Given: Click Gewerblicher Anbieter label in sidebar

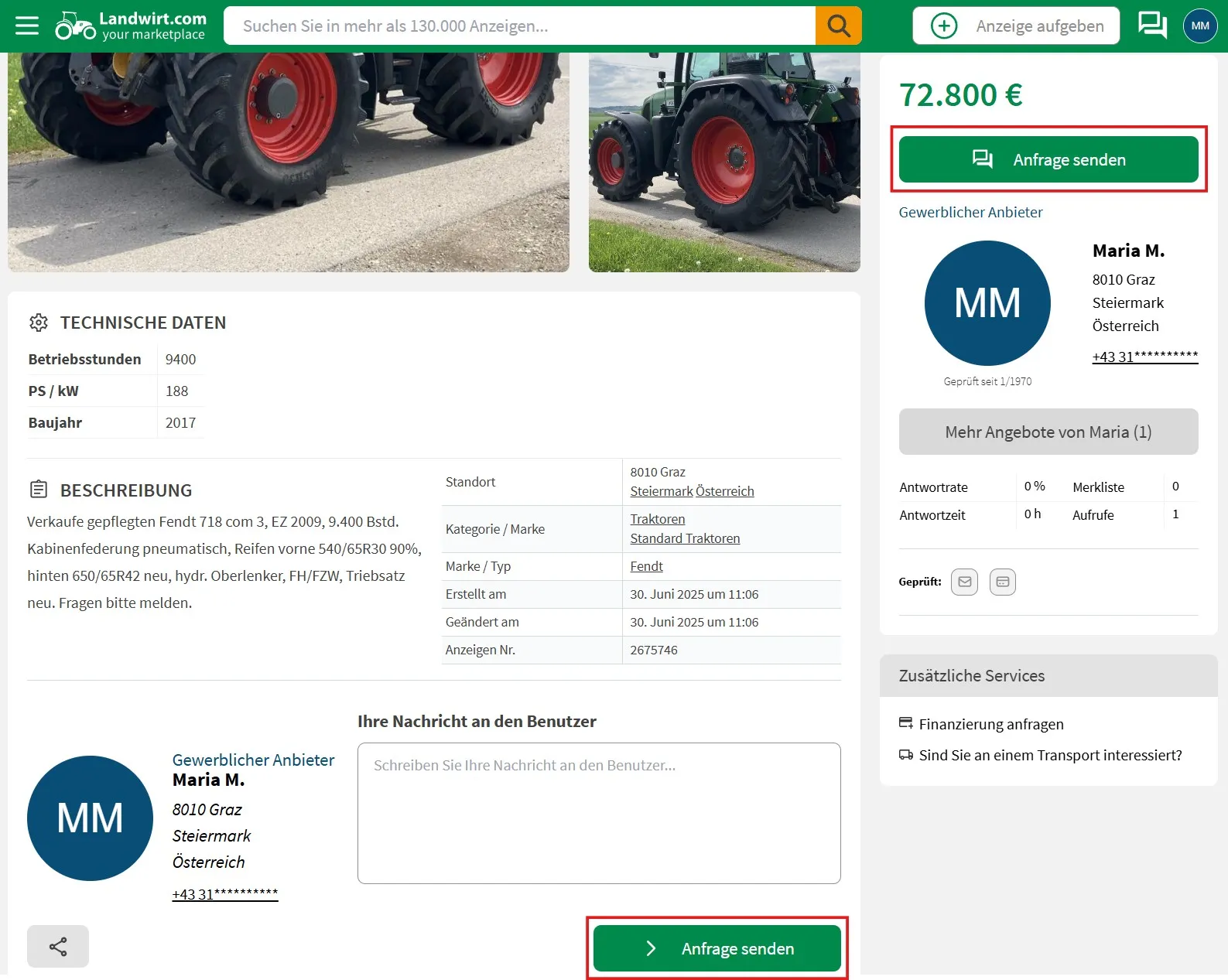Looking at the screenshot, I should pyautogui.click(x=970, y=212).
